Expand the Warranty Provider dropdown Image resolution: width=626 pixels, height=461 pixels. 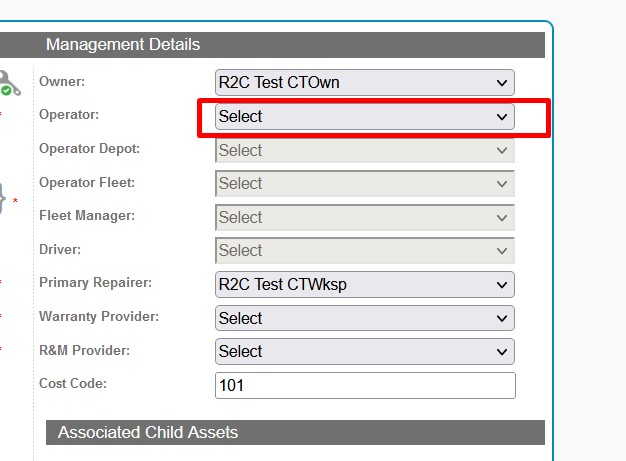coord(365,318)
